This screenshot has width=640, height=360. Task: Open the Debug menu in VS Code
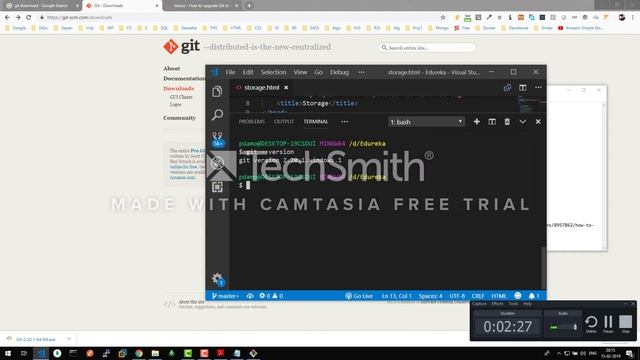(x=339, y=72)
